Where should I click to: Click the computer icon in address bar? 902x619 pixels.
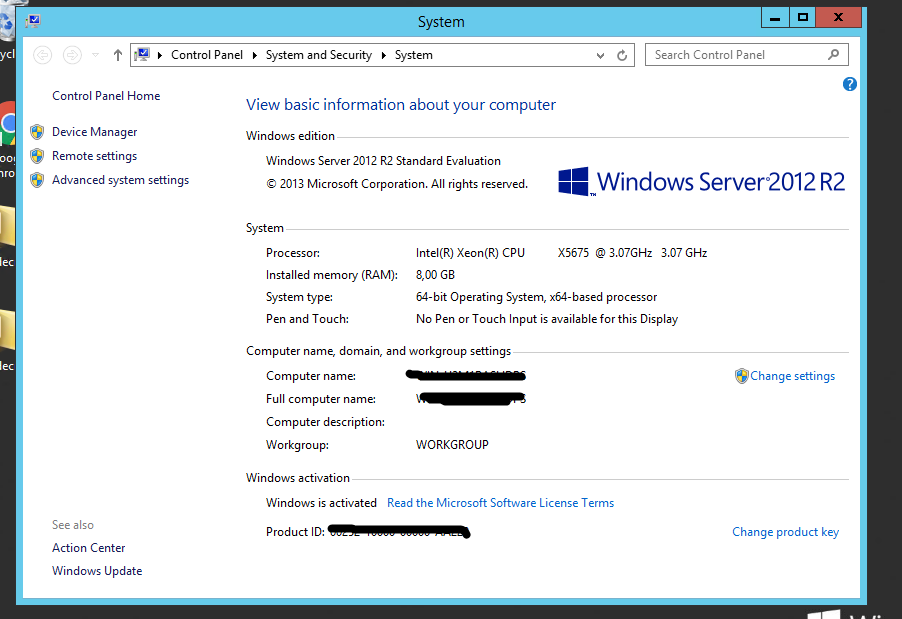(x=142, y=55)
